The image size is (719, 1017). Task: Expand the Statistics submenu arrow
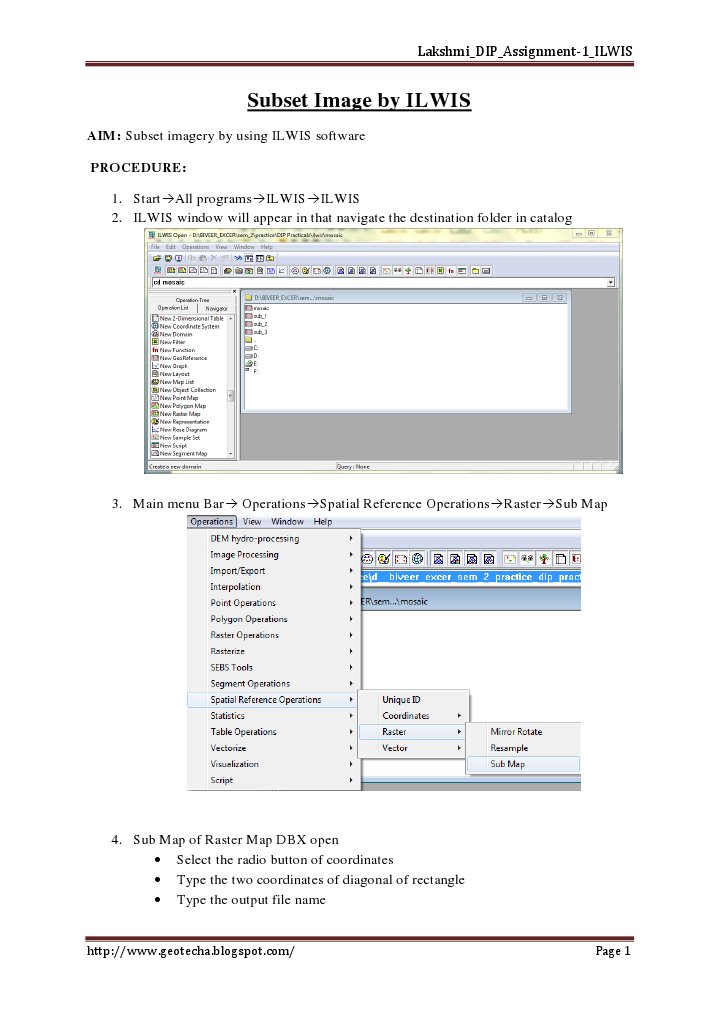351,715
